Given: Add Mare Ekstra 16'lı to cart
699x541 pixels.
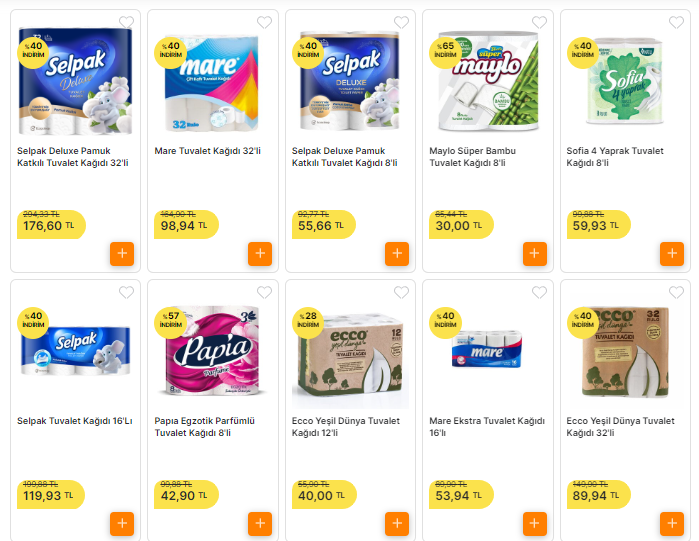Looking at the screenshot, I should pyautogui.click(x=535, y=524).
